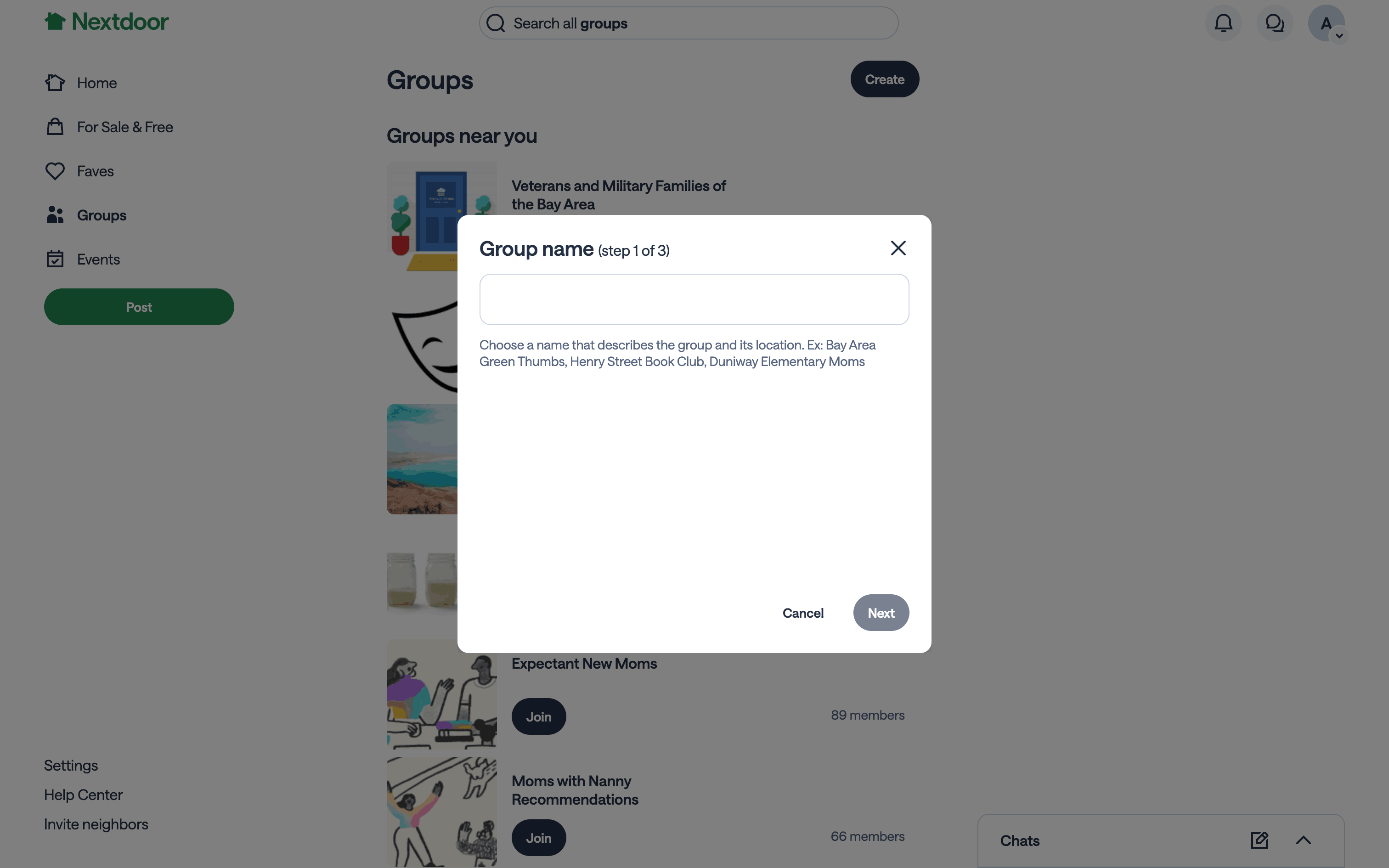Open the messages chat bubble icon

click(x=1274, y=23)
